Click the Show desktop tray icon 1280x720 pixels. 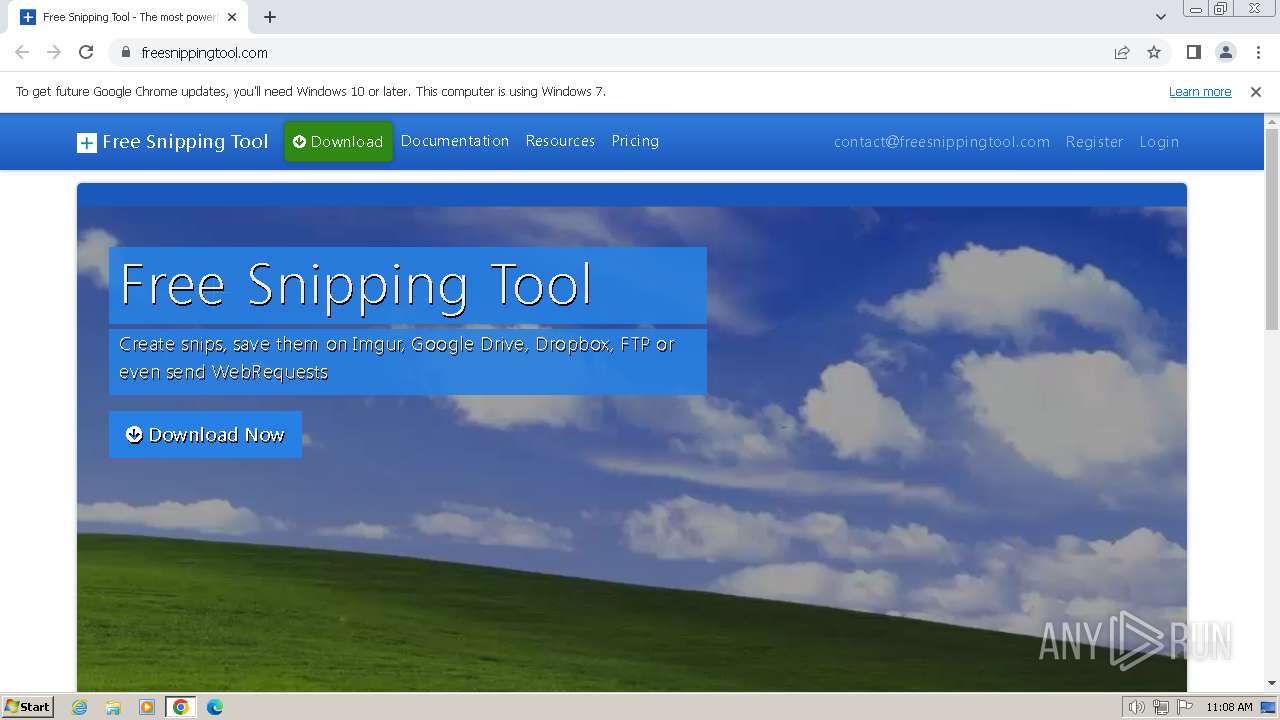click(x=1268, y=707)
